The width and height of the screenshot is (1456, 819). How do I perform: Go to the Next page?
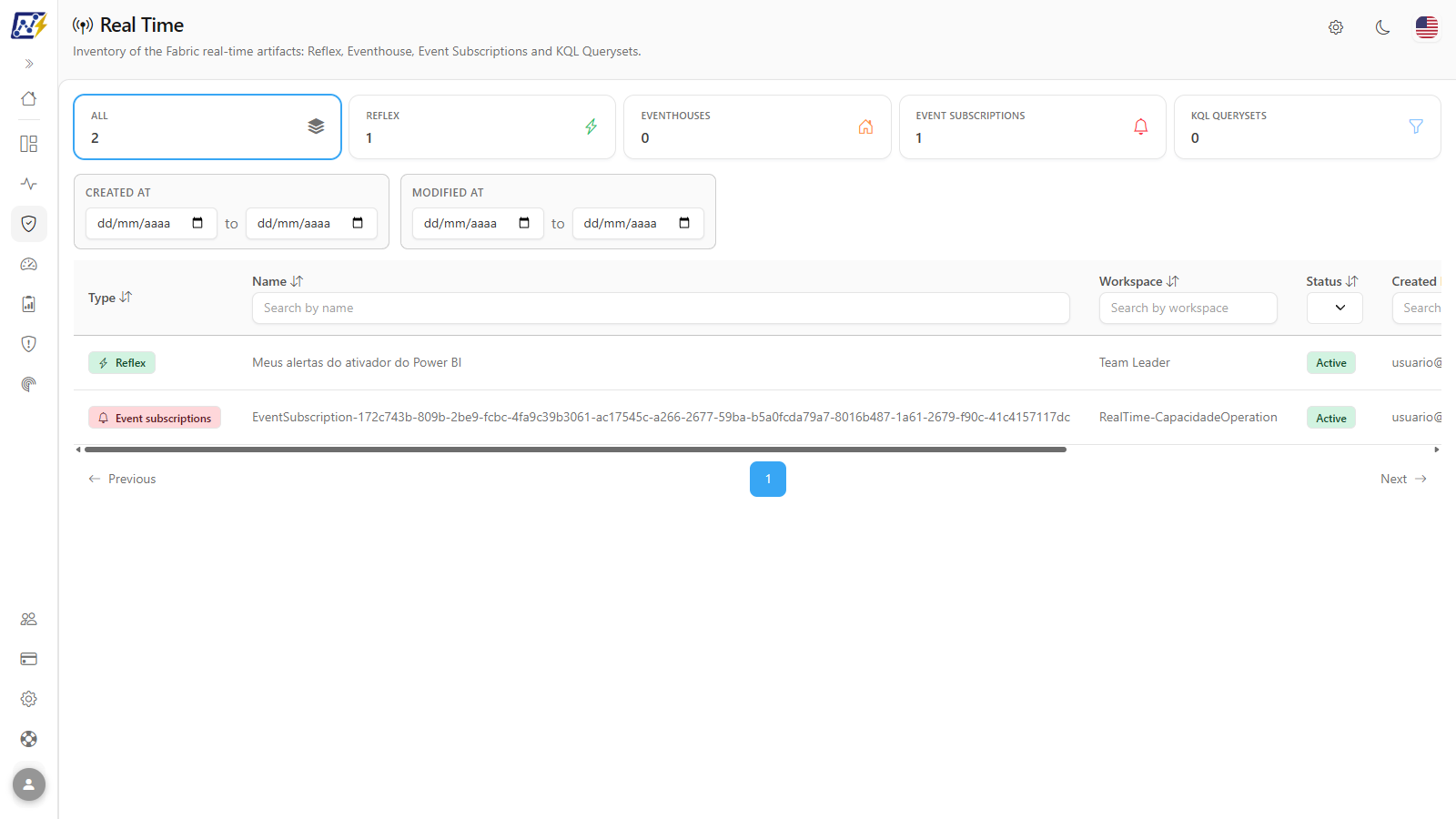pos(1403,479)
